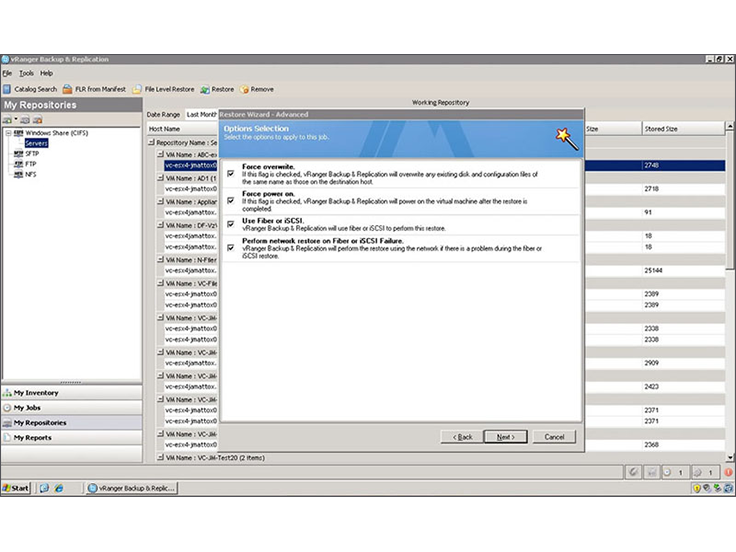Viewport: 736px width, 552px height.
Task: Collapse the VM Name : VC-JM-Test20 group
Action: [x=160, y=457]
